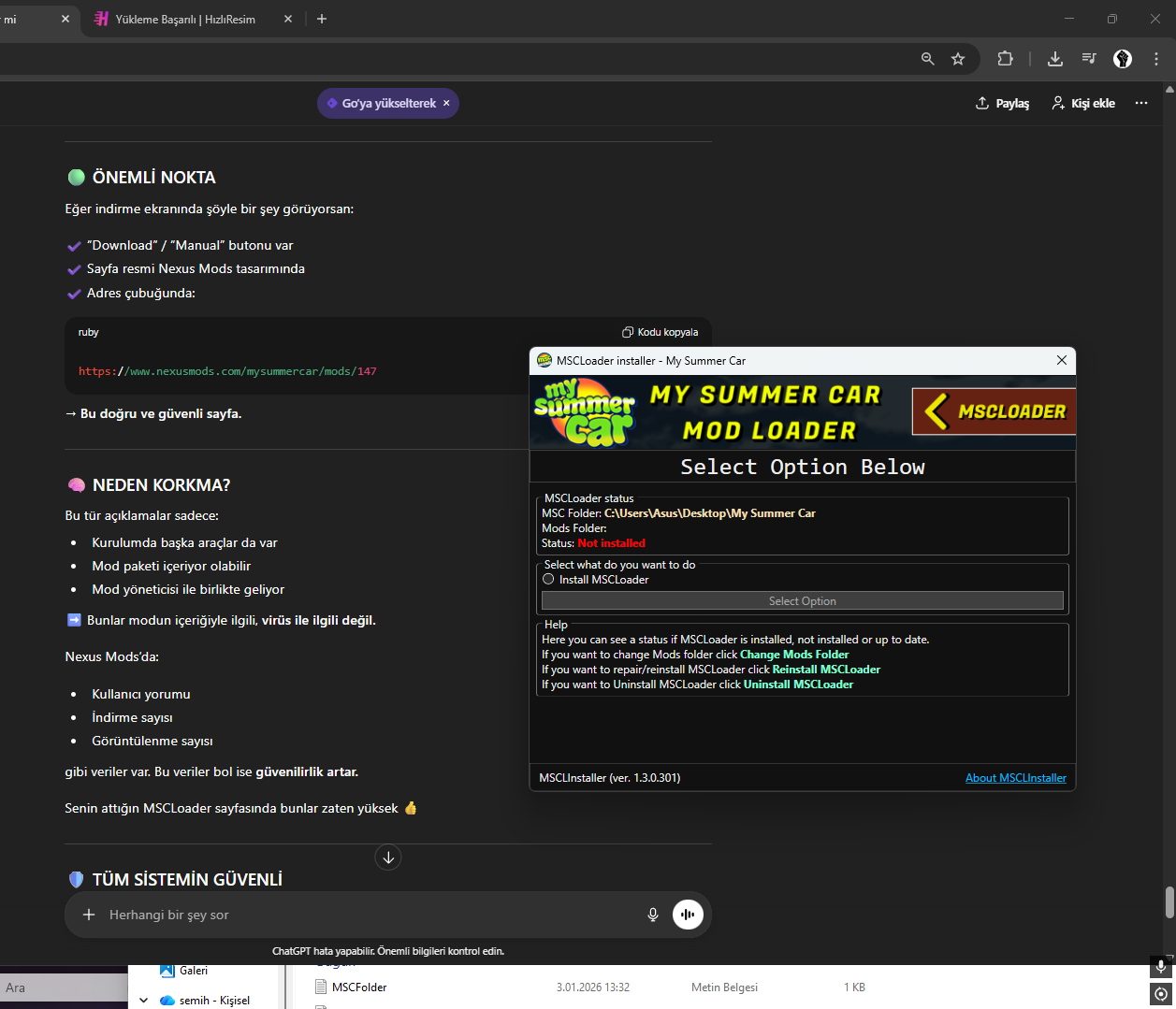The width and height of the screenshot is (1176, 1009).
Task: Click the 'Ara' search box
Action: click(x=64, y=987)
